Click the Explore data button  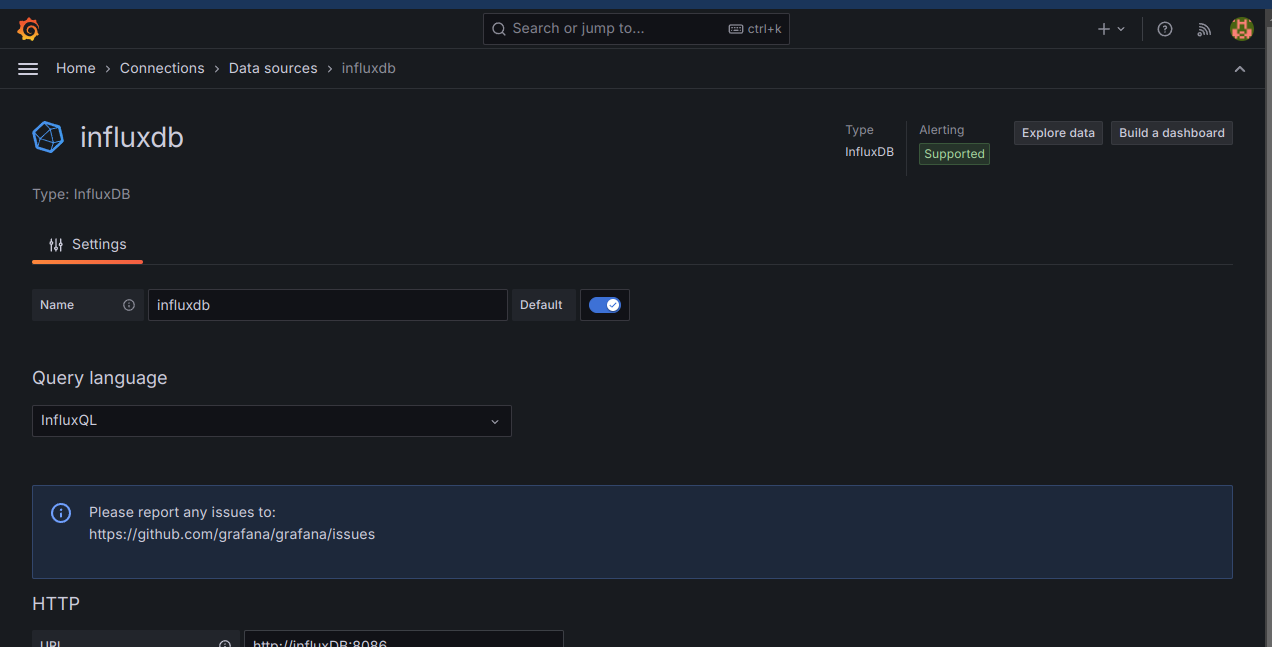coord(1058,133)
